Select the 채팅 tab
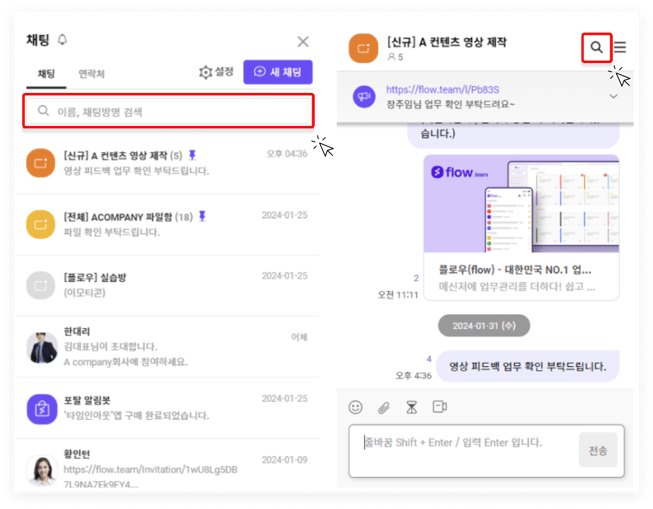This screenshot has height=509, width=653. (x=46, y=74)
